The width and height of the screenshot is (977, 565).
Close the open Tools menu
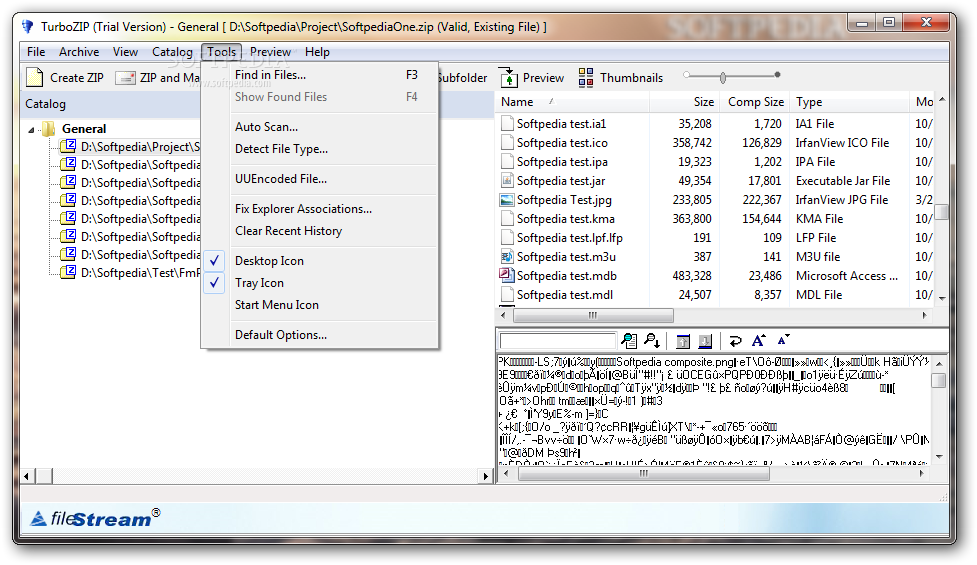tap(221, 52)
